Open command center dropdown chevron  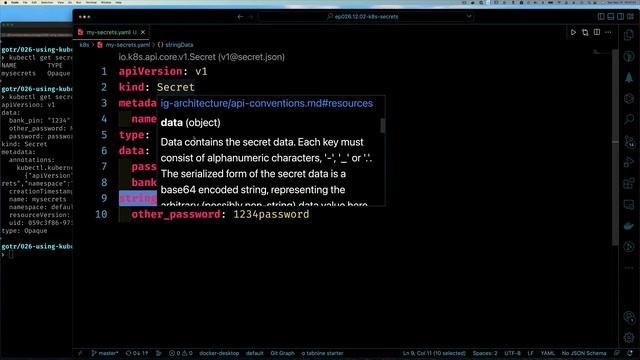[x=469, y=17]
